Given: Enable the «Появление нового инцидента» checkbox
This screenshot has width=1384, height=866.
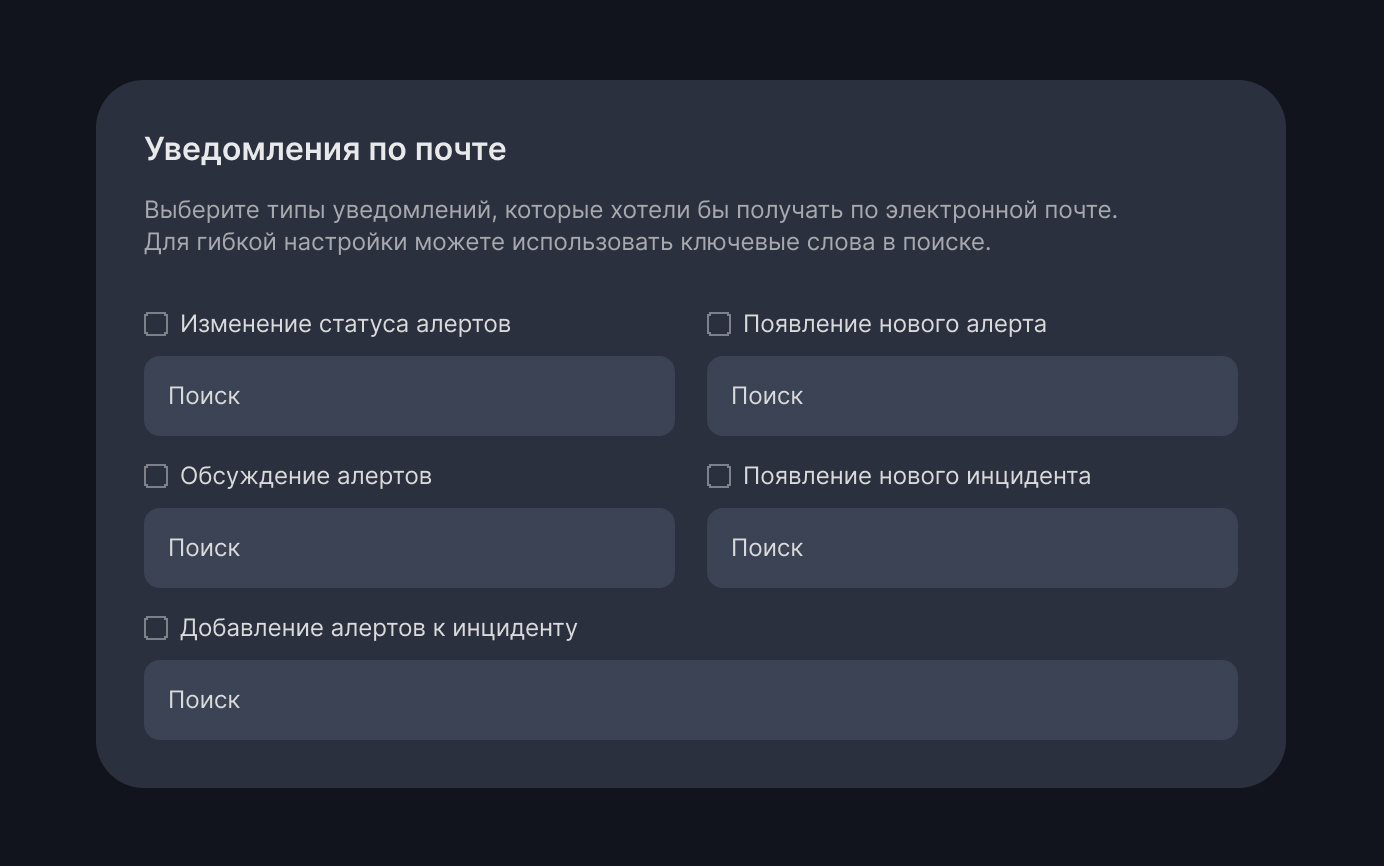Looking at the screenshot, I should (x=718, y=476).
